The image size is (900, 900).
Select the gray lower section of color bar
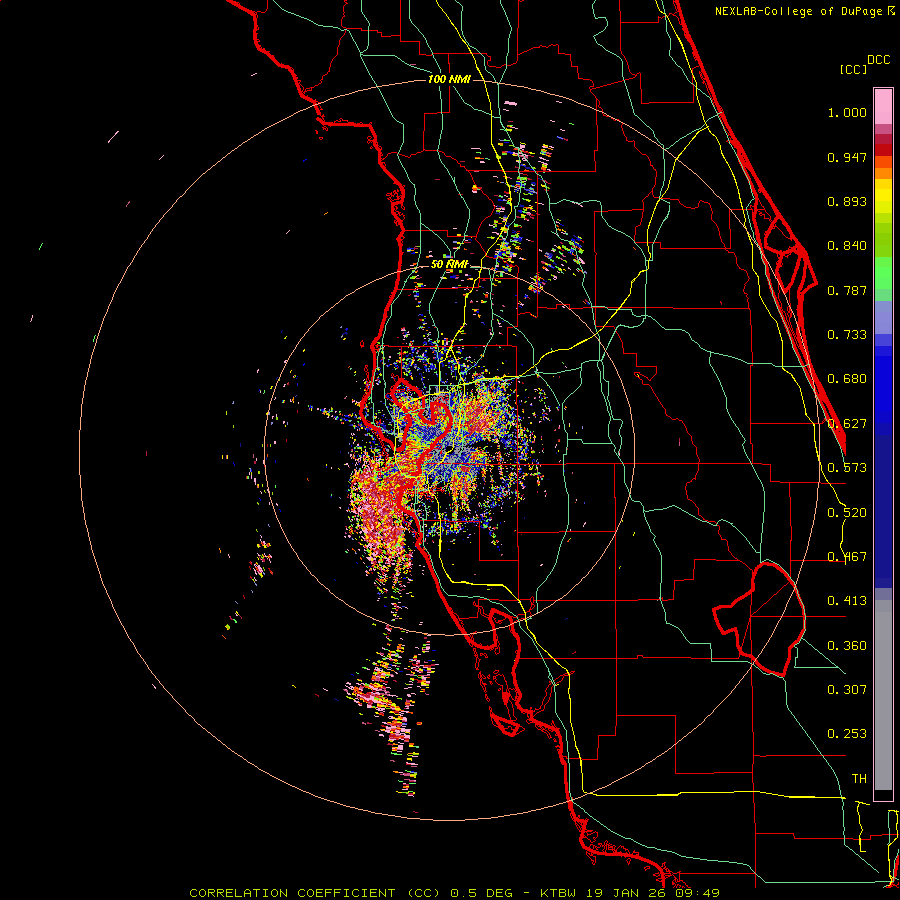point(883,695)
